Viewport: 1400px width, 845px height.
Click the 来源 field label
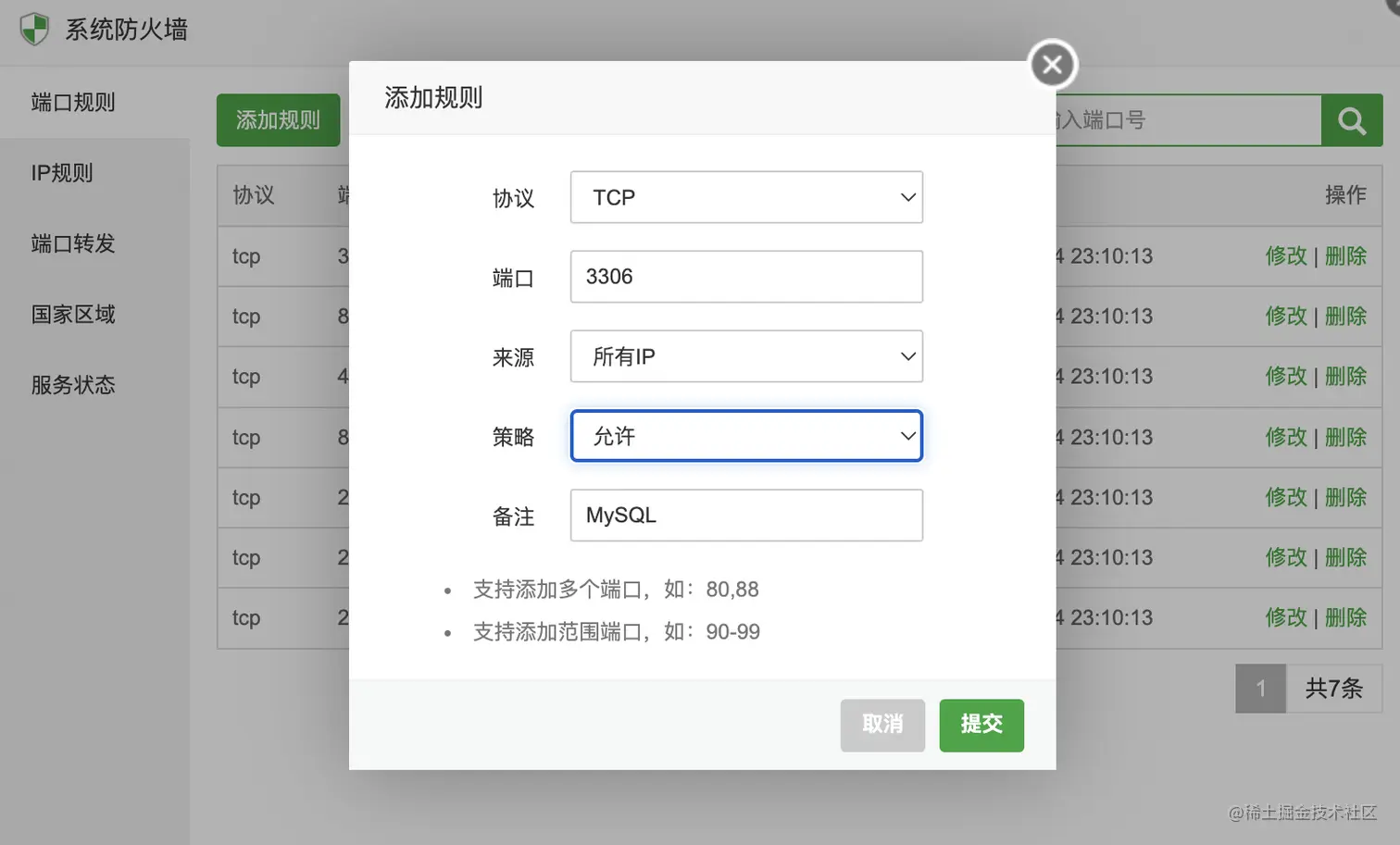click(513, 357)
